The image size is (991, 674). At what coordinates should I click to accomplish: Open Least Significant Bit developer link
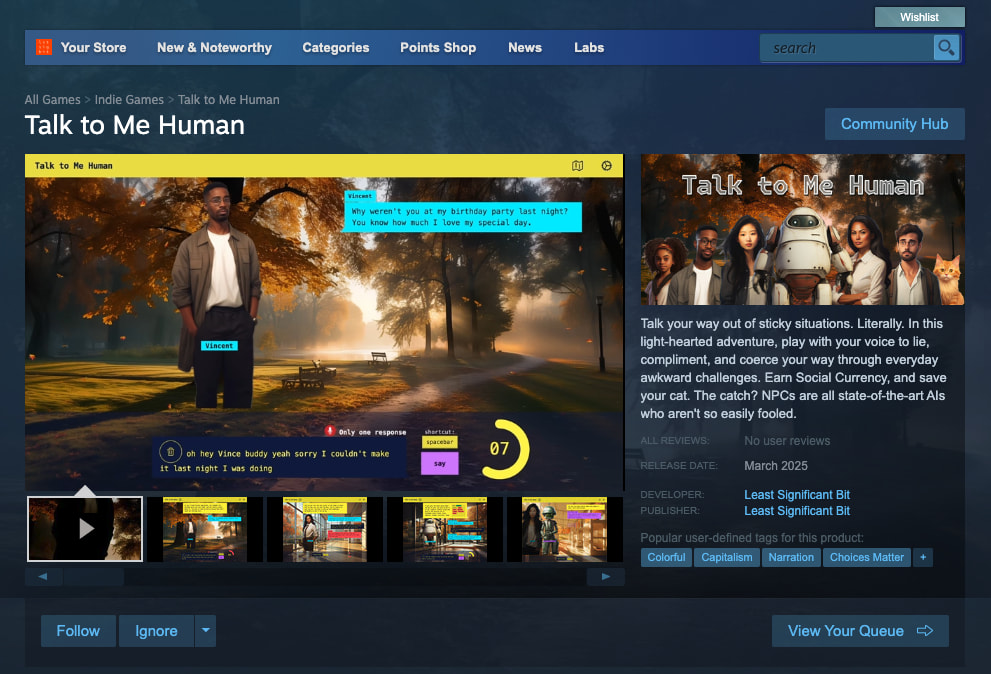click(x=797, y=495)
